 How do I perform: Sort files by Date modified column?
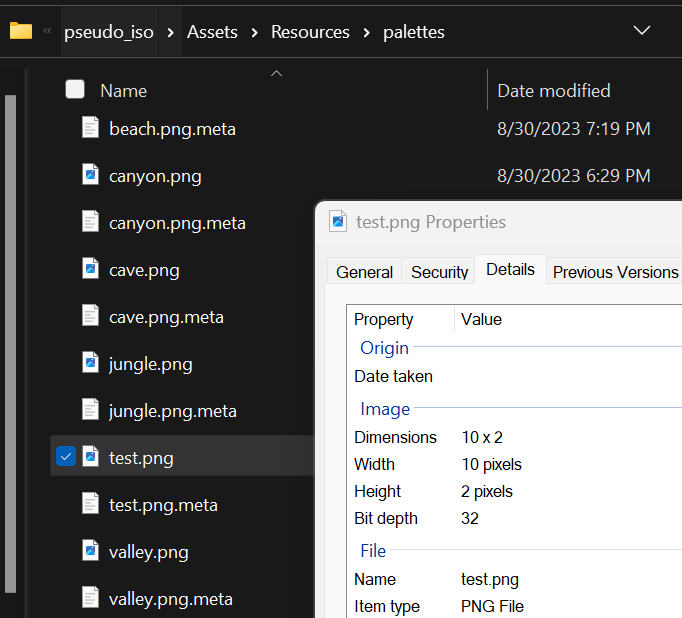554,90
